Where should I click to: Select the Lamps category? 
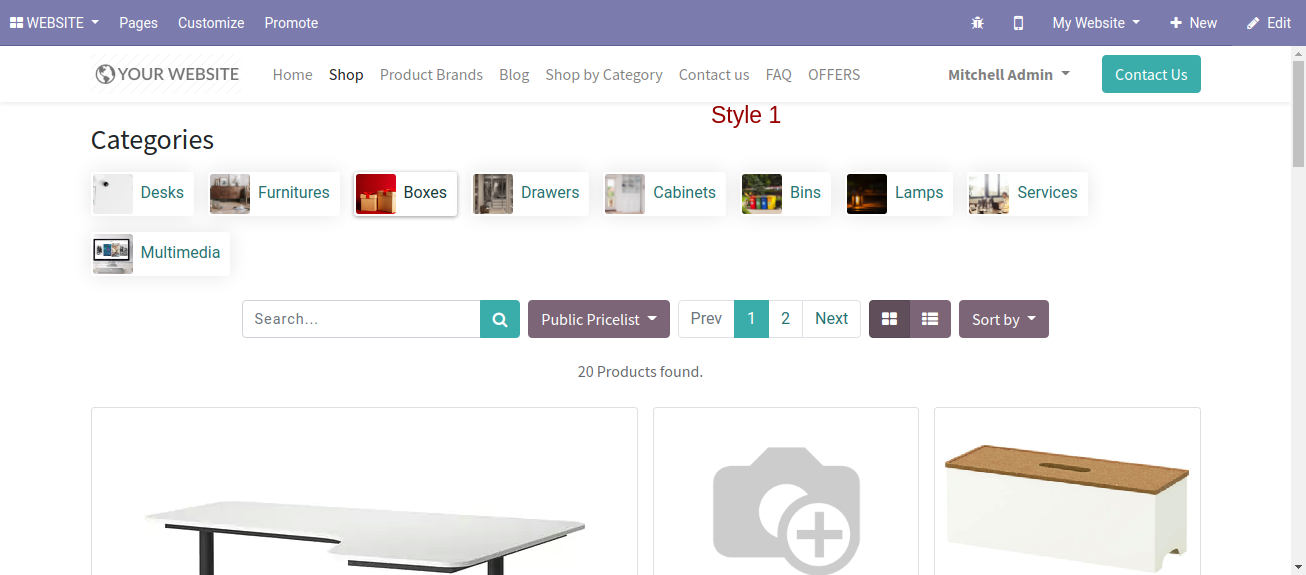(x=899, y=193)
